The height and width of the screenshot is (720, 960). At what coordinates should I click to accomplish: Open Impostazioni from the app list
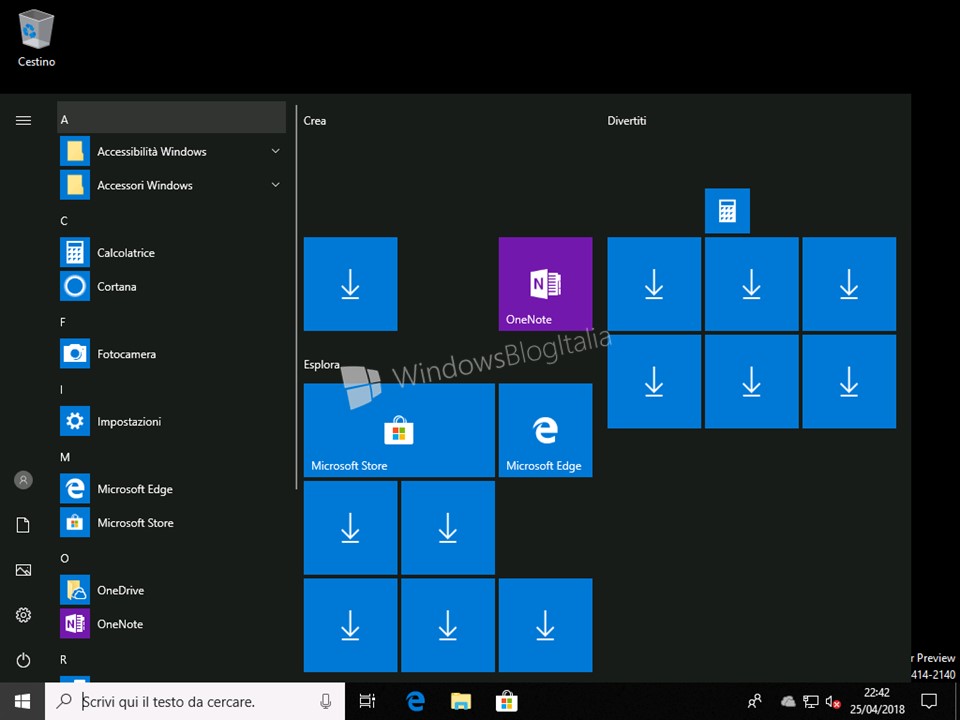(x=129, y=422)
